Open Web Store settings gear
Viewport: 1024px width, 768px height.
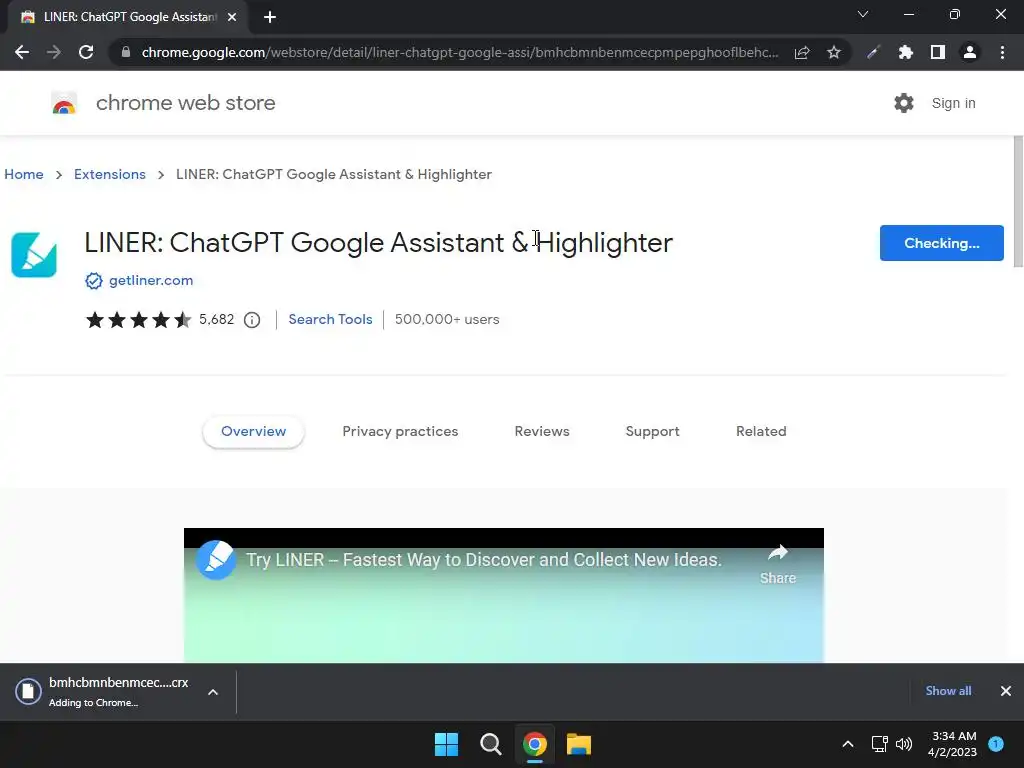coord(904,103)
